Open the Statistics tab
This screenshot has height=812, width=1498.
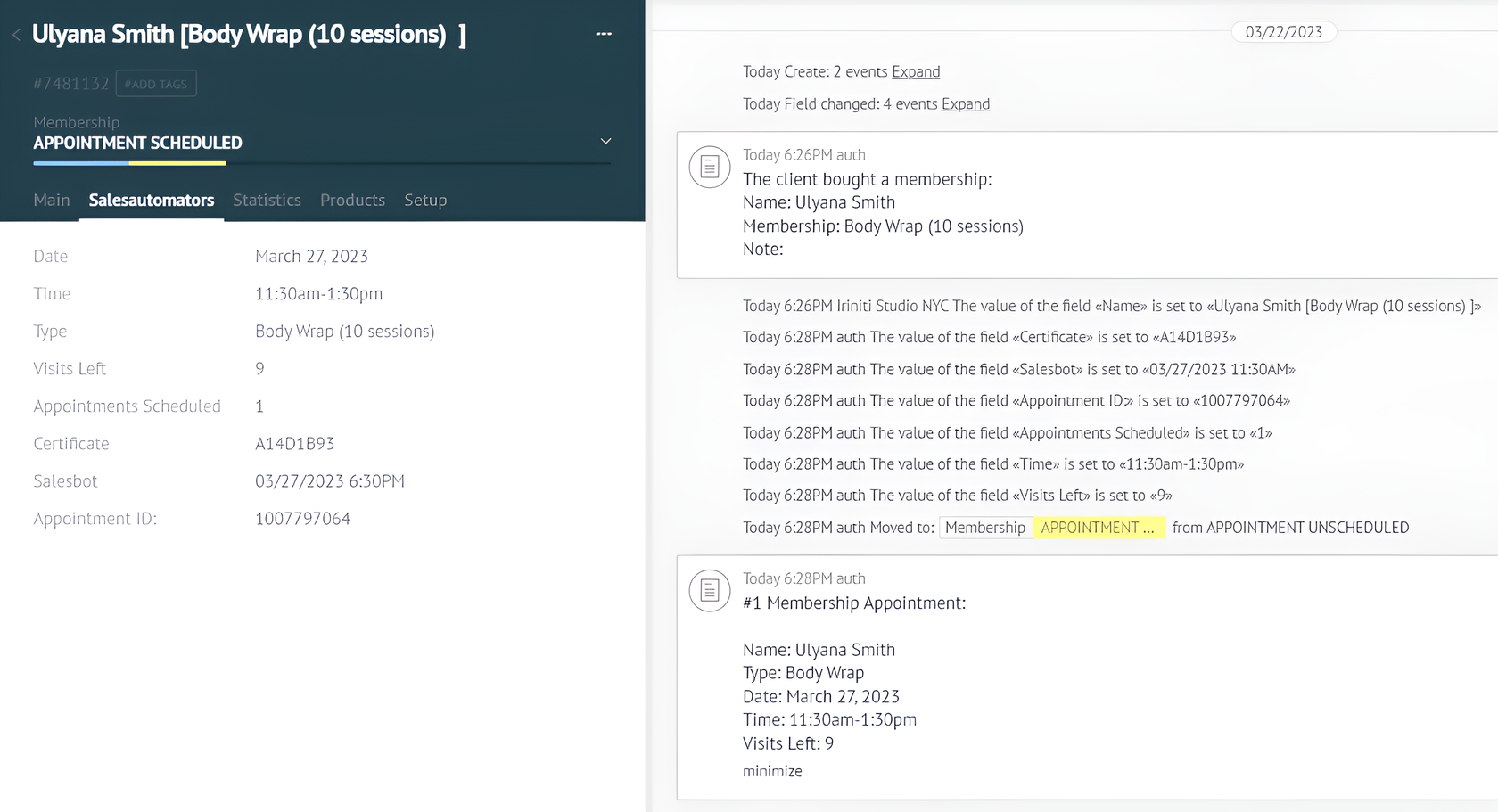(267, 201)
